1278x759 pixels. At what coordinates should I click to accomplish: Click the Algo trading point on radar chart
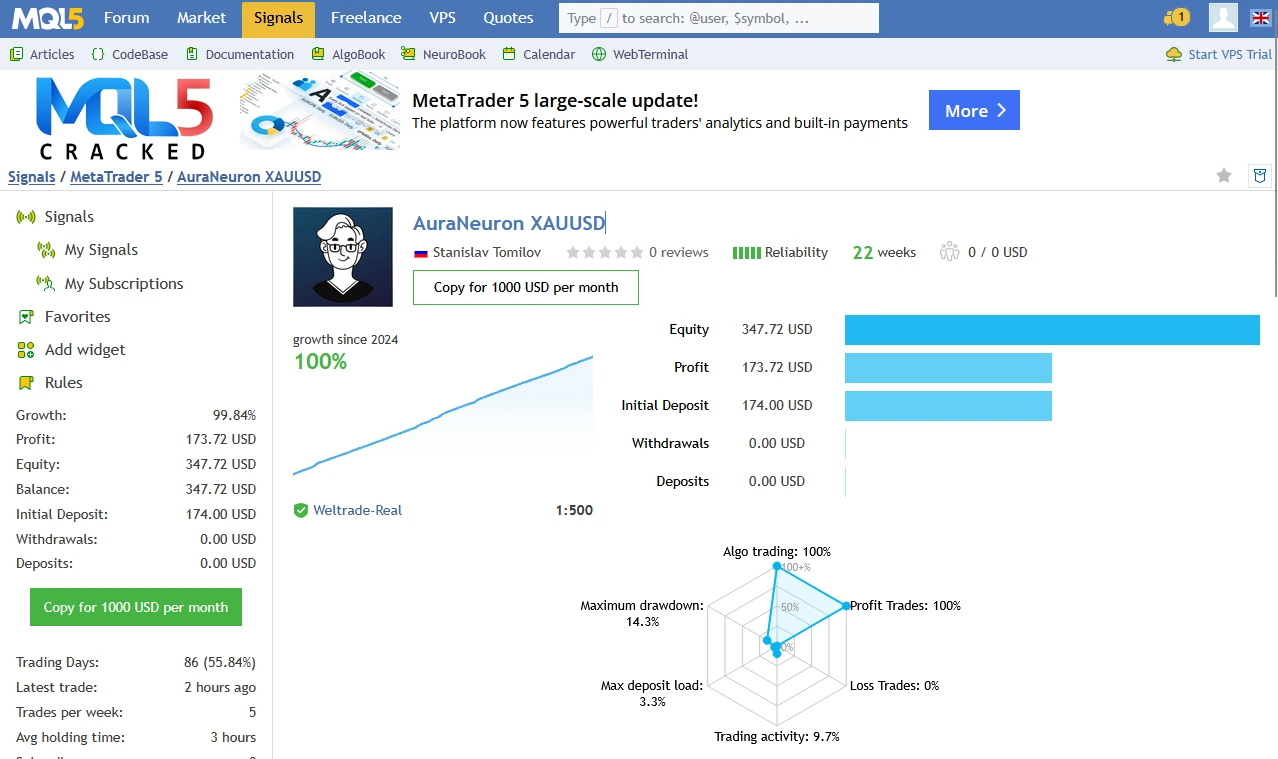point(776,566)
